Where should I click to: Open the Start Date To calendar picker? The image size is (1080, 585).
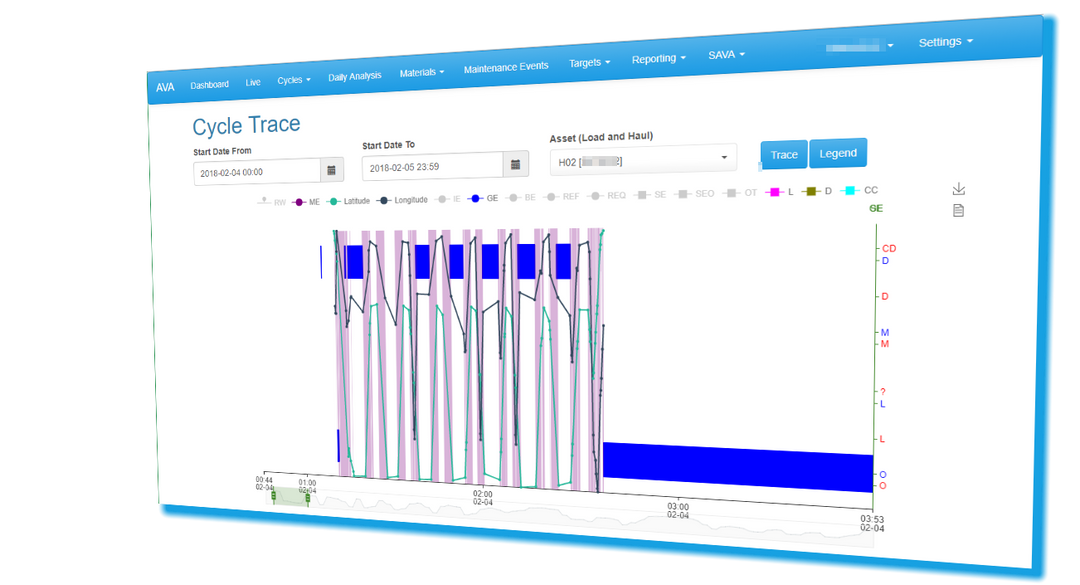515,165
